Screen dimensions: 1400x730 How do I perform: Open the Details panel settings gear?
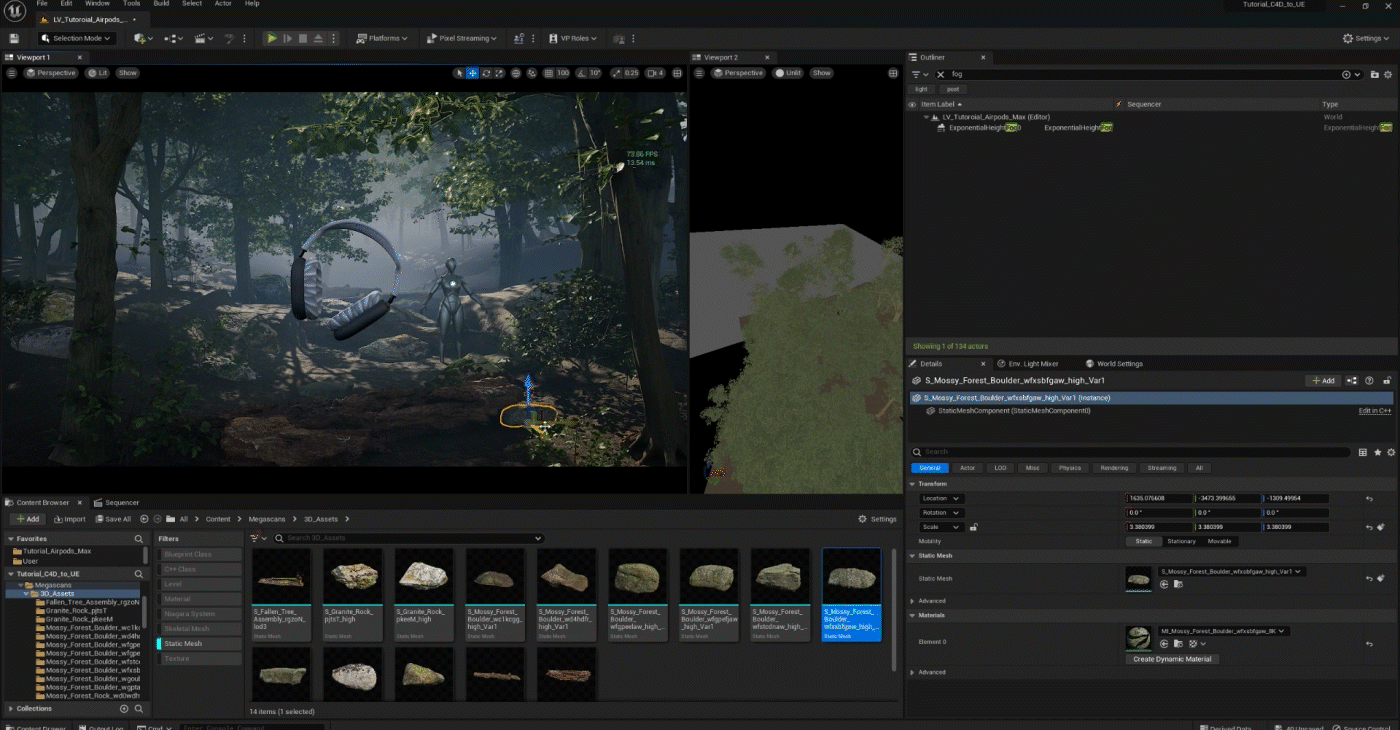[x=1390, y=452]
